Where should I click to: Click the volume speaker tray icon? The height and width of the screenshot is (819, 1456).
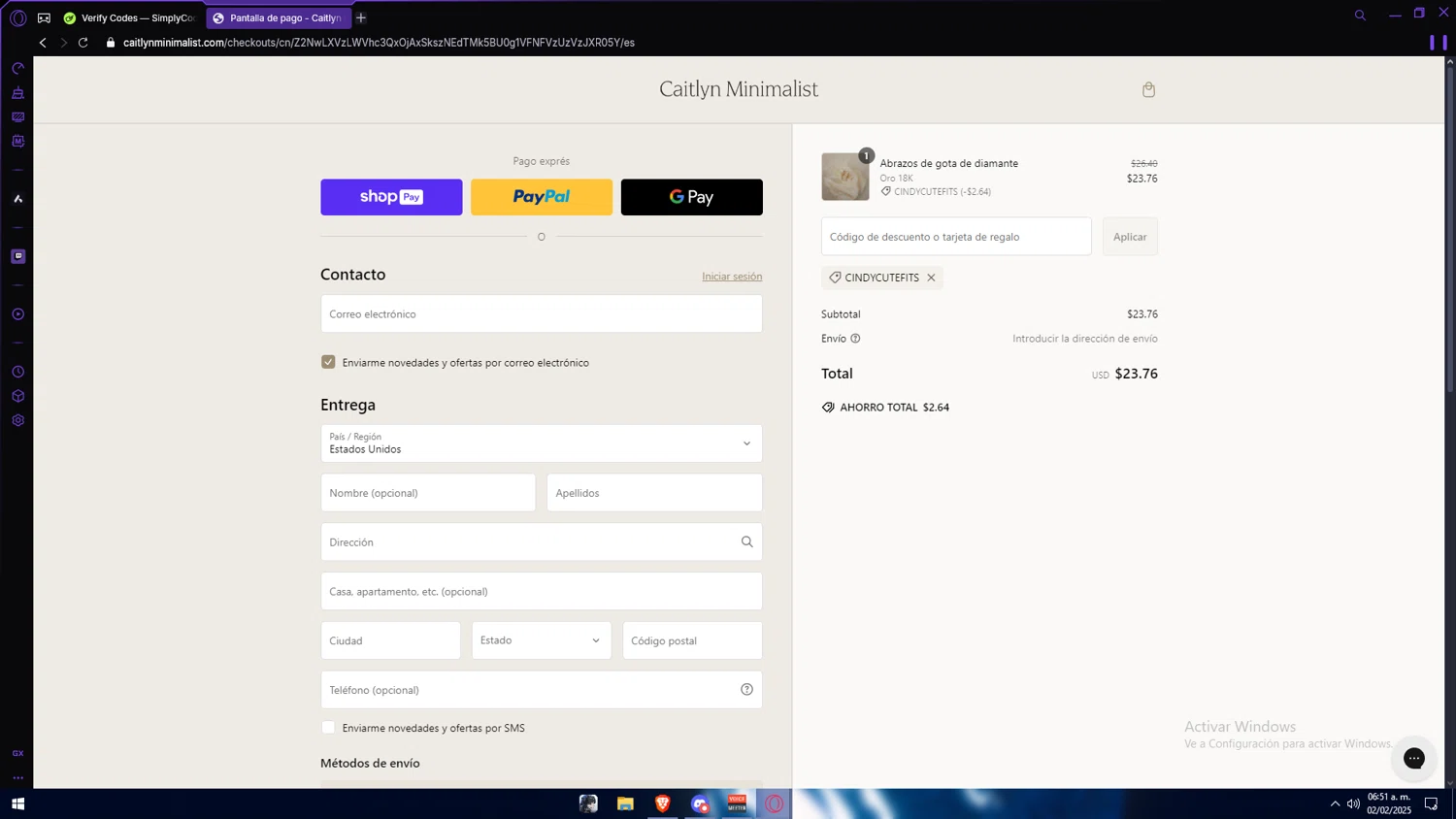tap(1353, 803)
